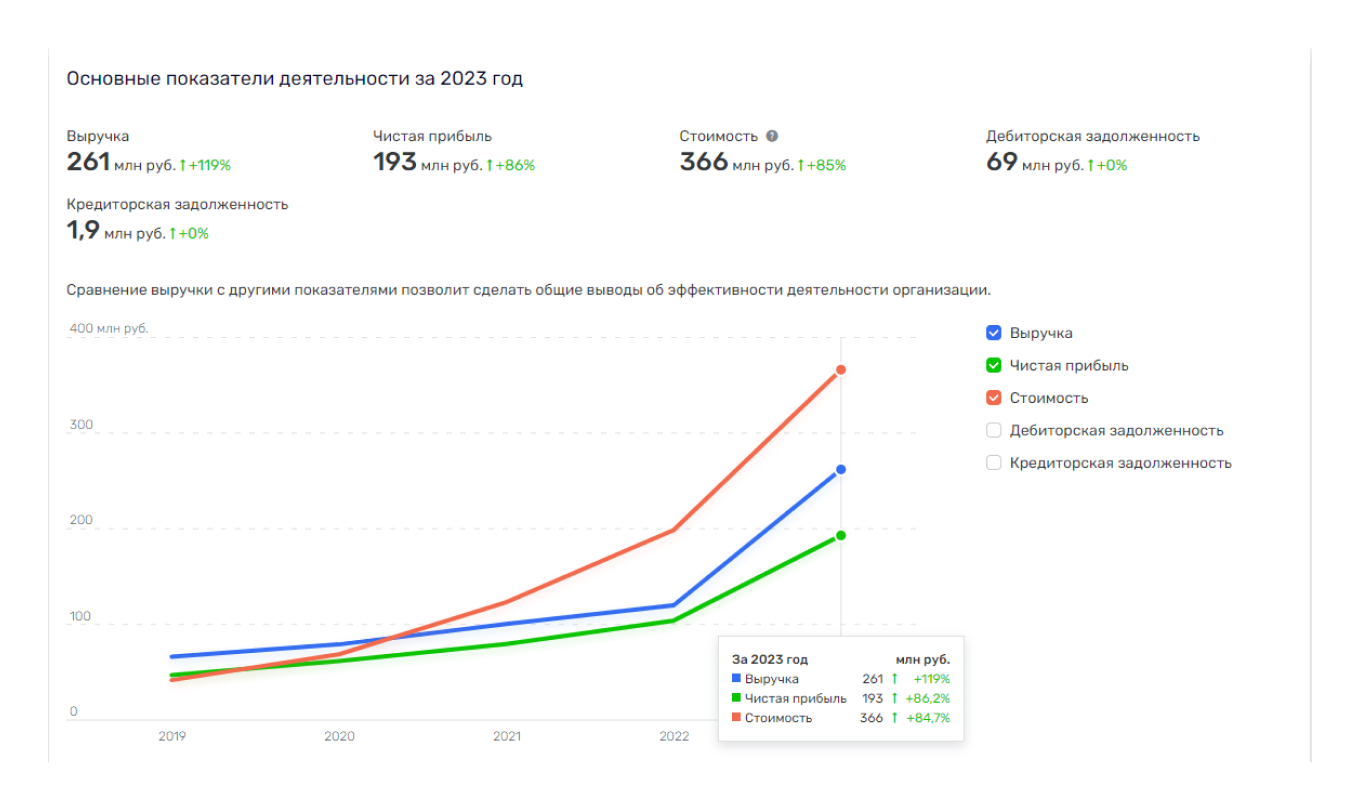This screenshot has width=1360, height=810.
Task: Click the blue Выручка 2023 data point
Action: tap(841, 469)
